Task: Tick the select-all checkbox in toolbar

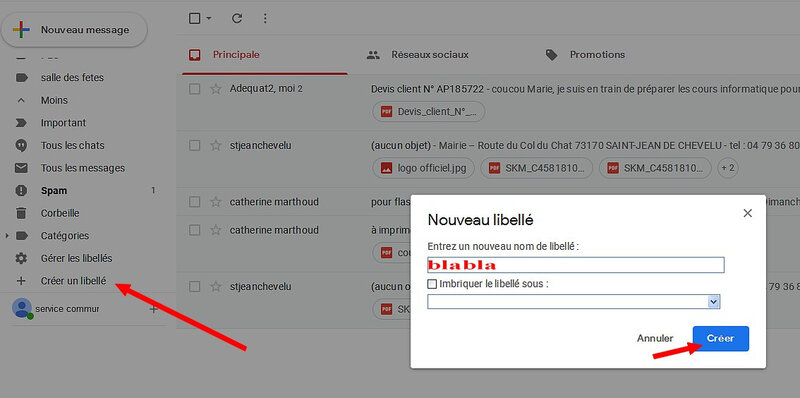Action: pyautogui.click(x=194, y=19)
